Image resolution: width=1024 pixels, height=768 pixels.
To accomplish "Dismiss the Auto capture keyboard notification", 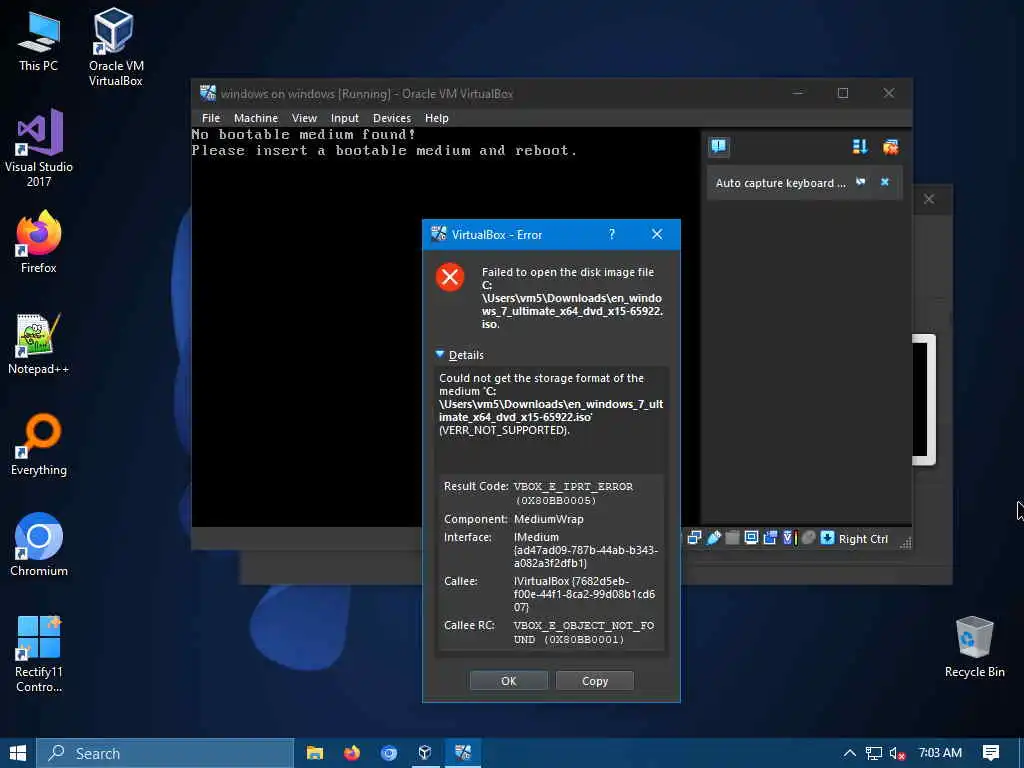I will tap(885, 182).
